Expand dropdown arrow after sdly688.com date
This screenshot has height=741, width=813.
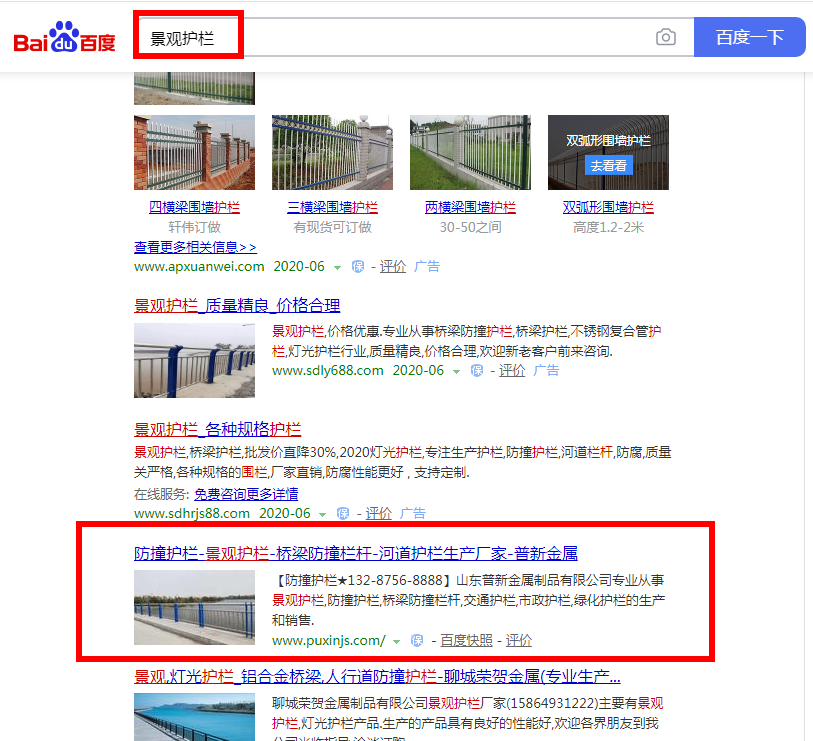[x=456, y=372]
